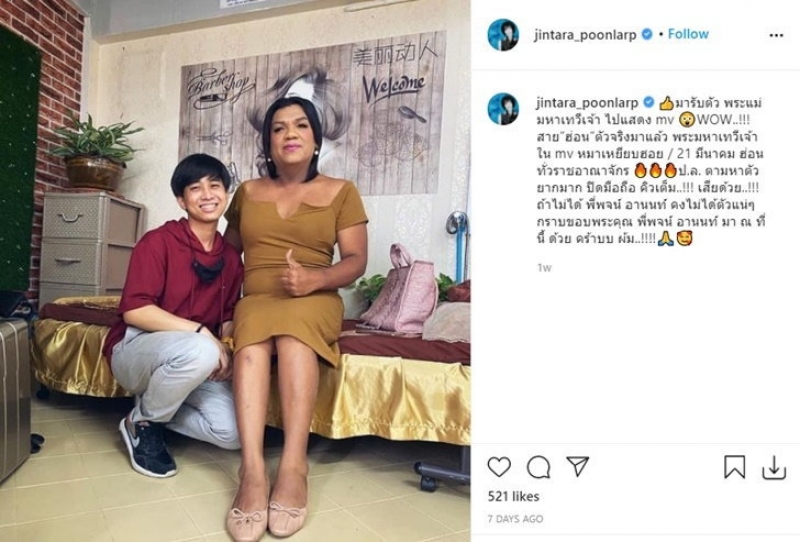800x542 pixels.
Task: Click the fire emojis in the caption
Action: [x=655, y=170]
